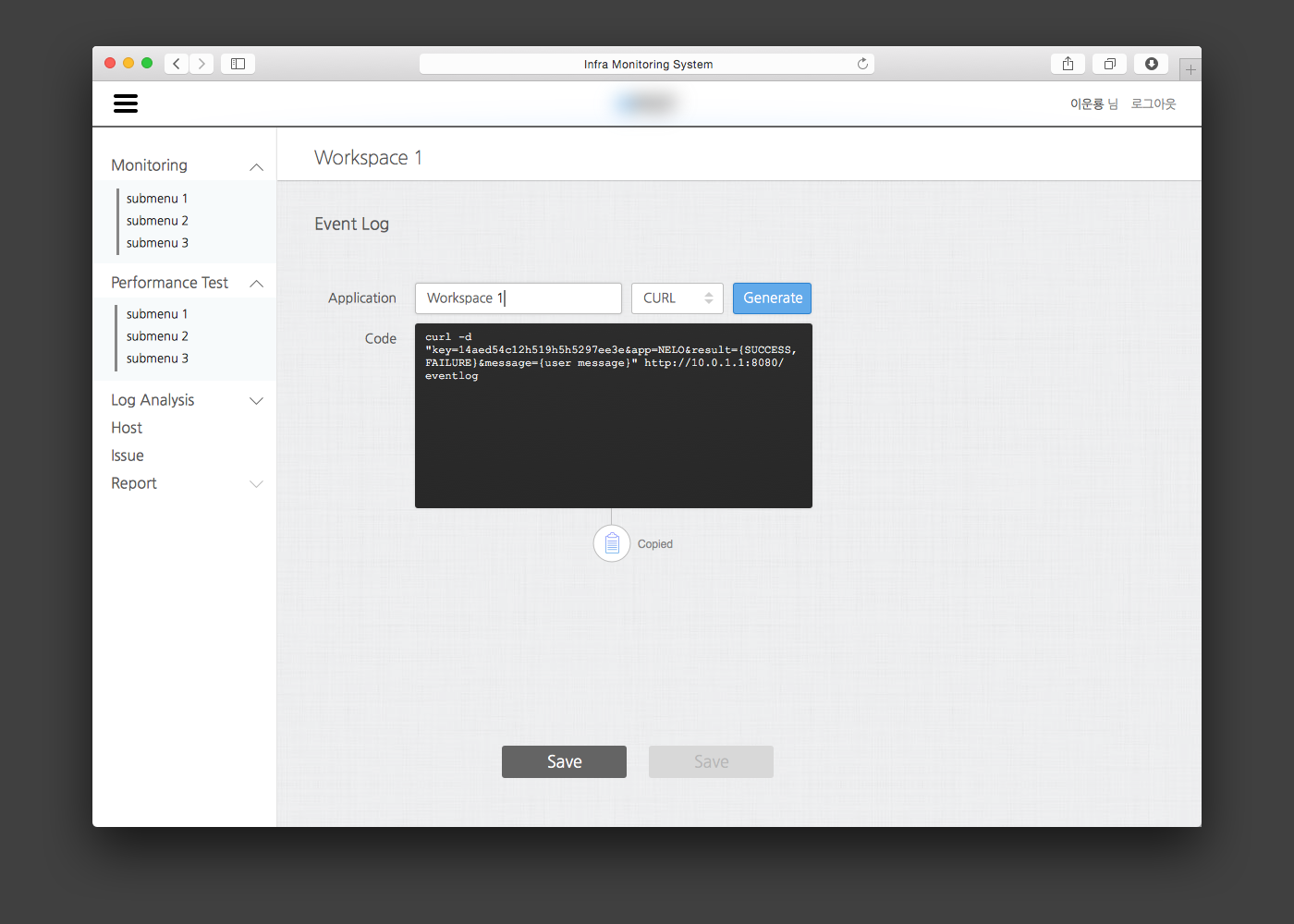Click the browser back arrow

click(177, 64)
